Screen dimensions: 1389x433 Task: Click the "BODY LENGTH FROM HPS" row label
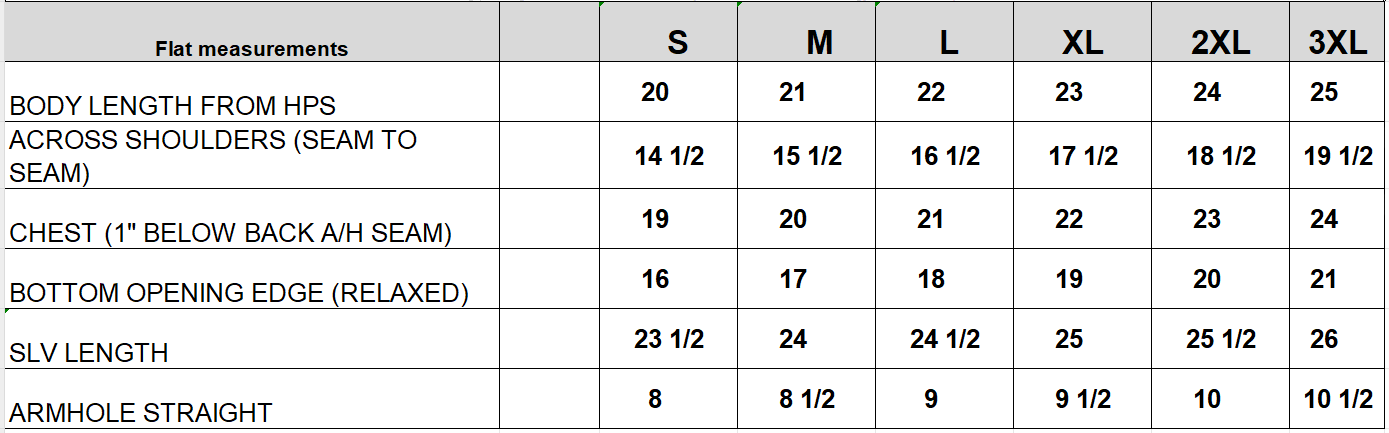pos(172,105)
